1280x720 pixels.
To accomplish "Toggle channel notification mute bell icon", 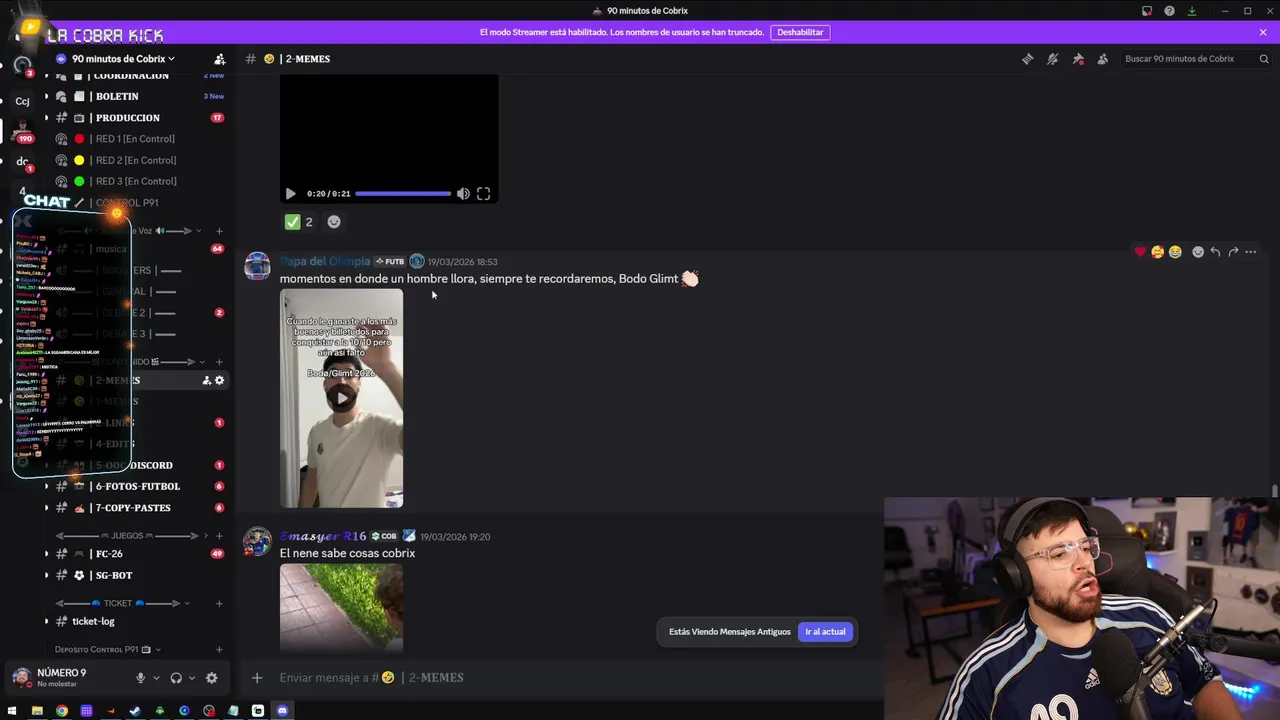I will 1052,59.
